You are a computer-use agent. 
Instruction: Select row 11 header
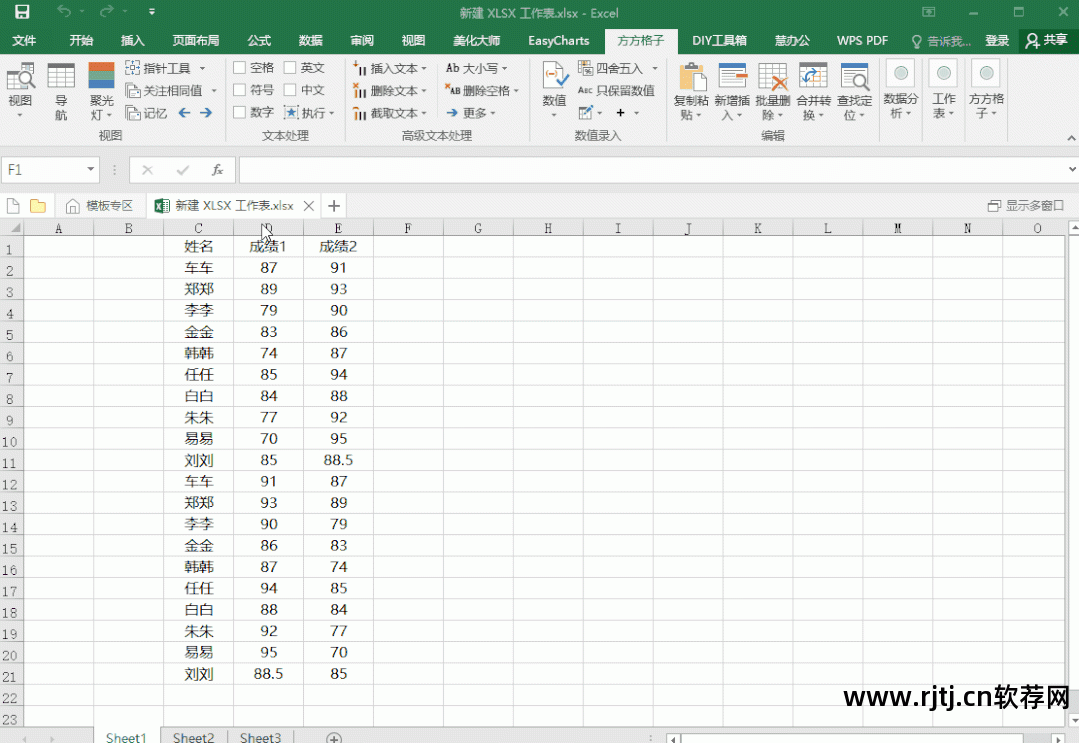click(10, 462)
